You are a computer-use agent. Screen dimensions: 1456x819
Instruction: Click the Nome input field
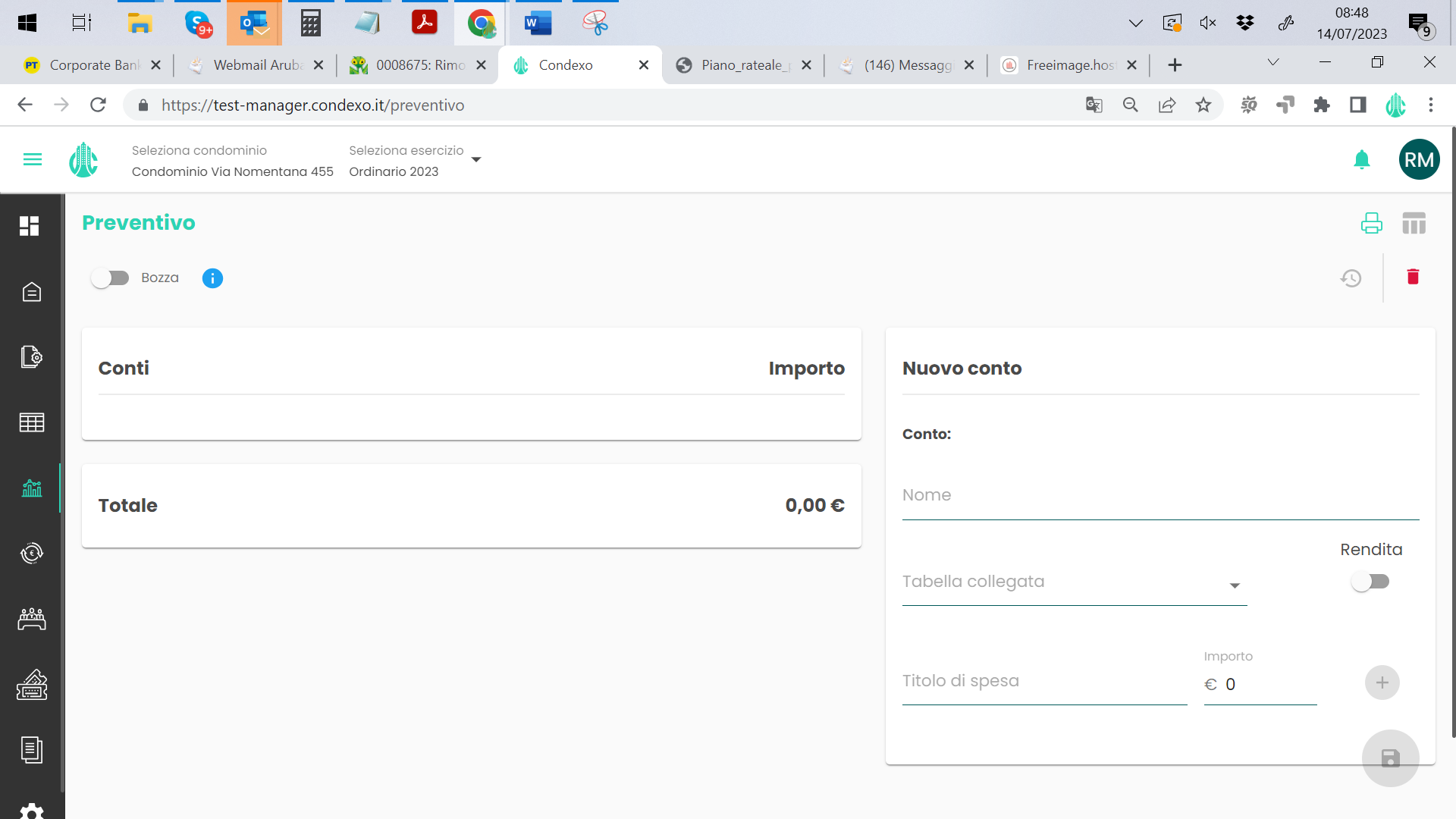click(x=1159, y=496)
